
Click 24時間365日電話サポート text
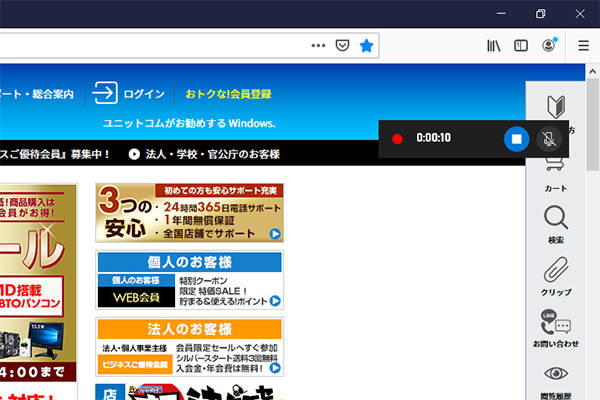coord(222,207)
